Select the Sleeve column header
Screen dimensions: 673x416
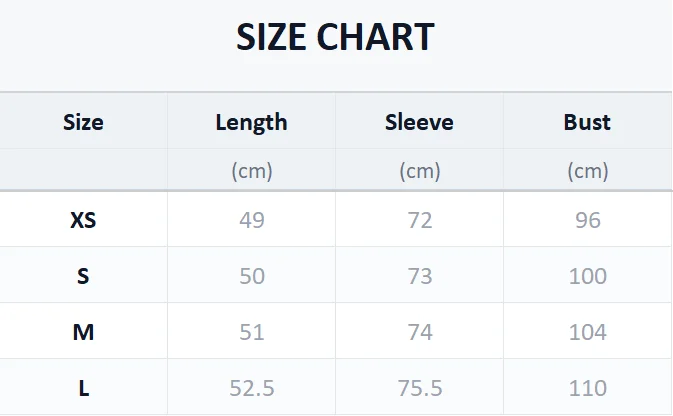coord(419,122)
